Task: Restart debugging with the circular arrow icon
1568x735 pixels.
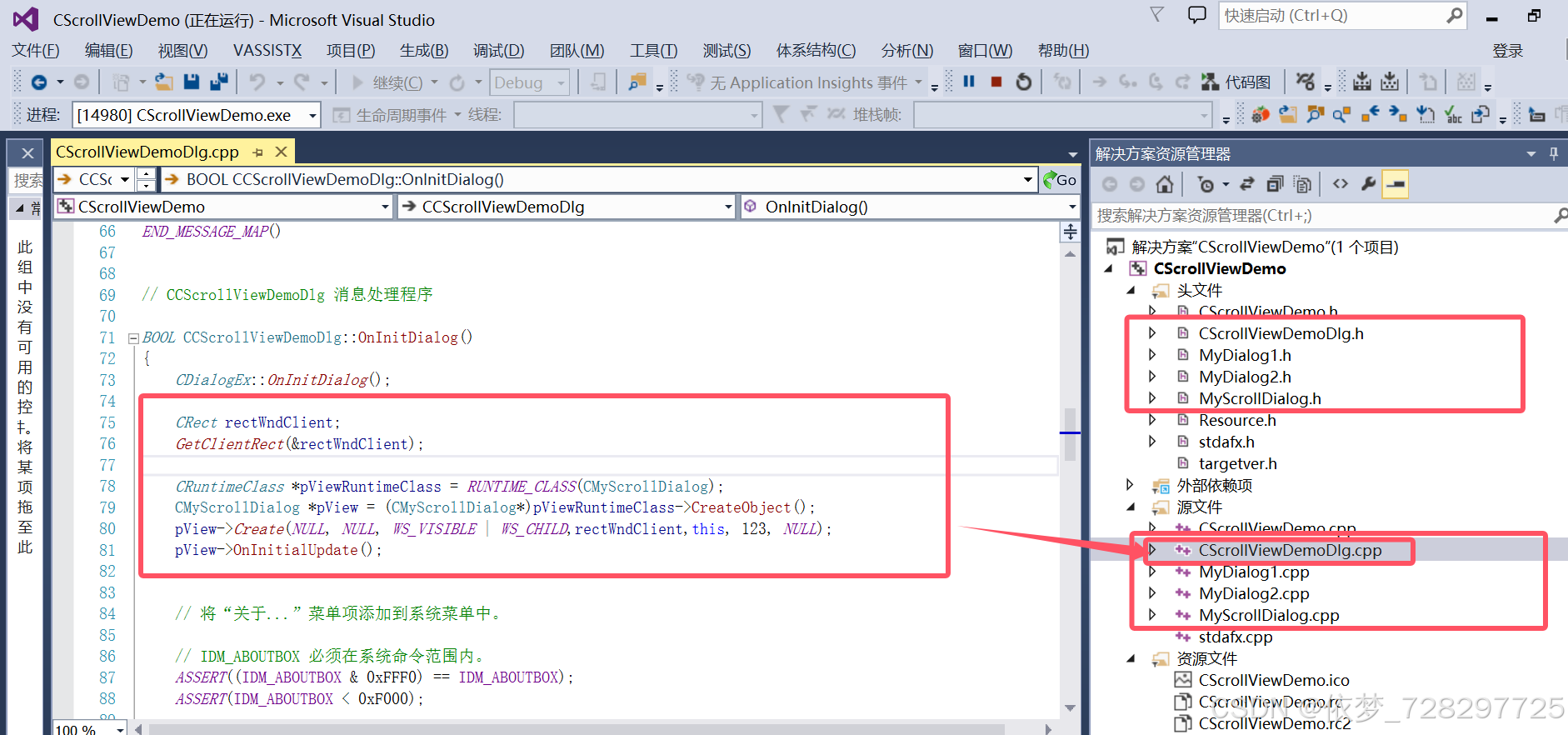Action: [x=1024, y=82]
